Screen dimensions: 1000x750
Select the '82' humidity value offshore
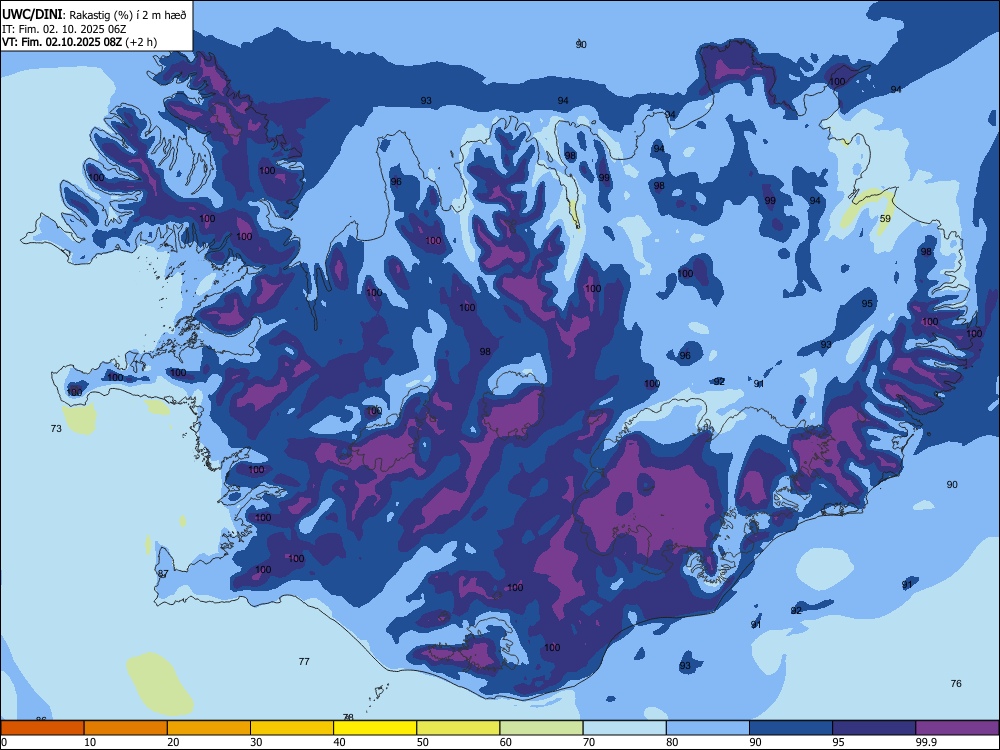[797, 610]
